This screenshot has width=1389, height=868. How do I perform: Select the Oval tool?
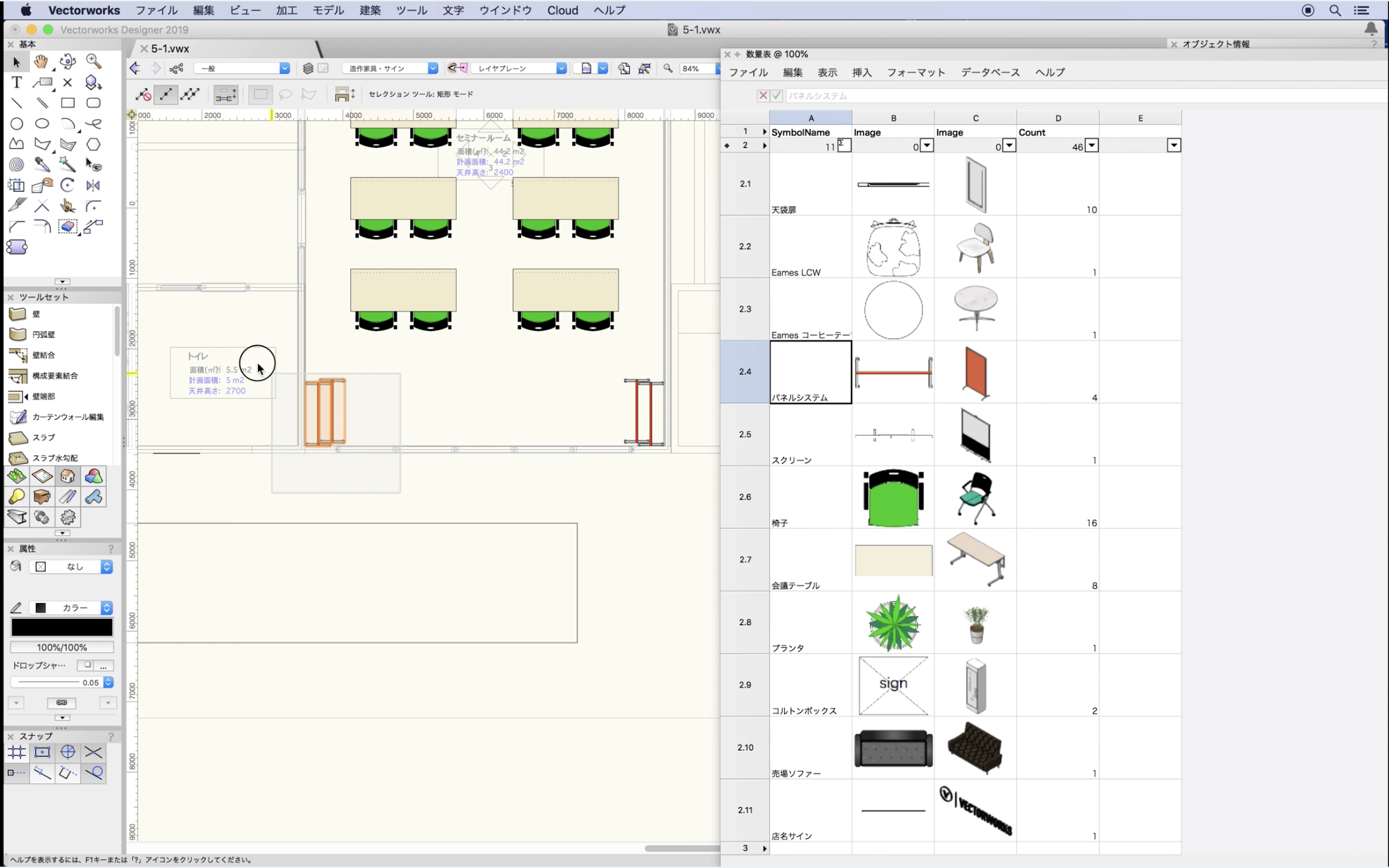tap(42, 124)
